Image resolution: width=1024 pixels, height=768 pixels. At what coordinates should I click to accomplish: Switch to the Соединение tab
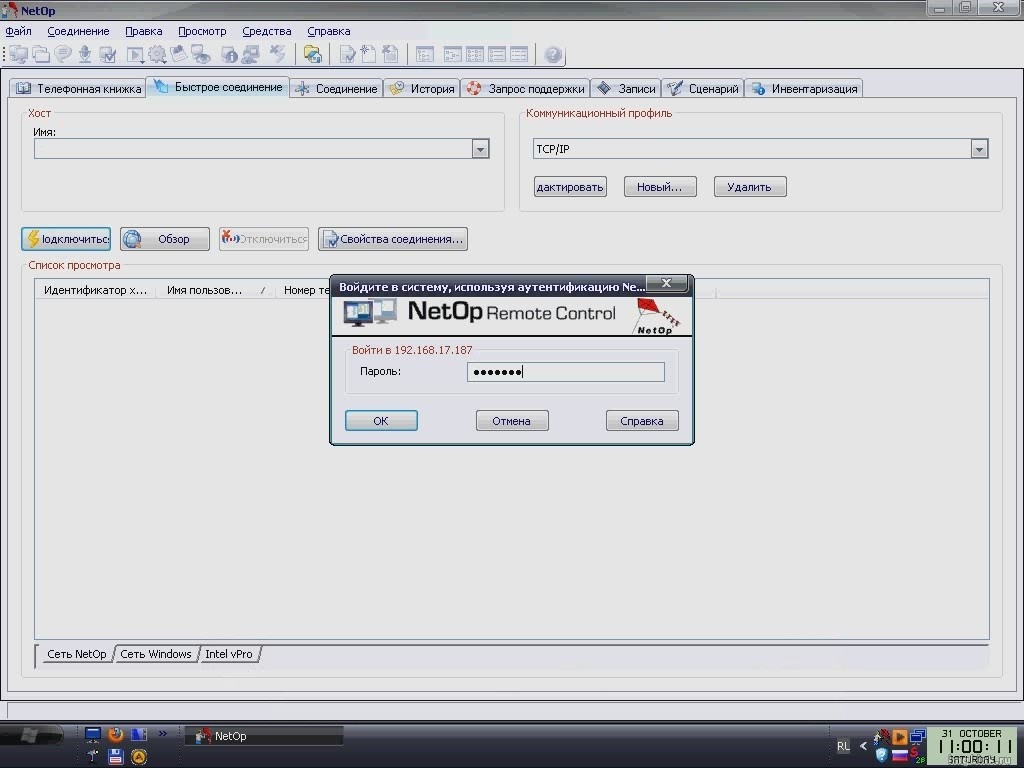(x=336, y=89)
